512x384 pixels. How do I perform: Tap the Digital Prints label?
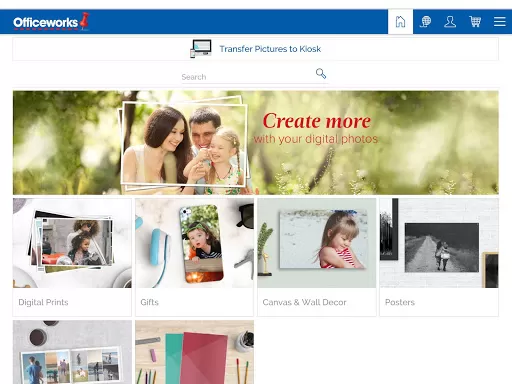pyautogui.click(x=43, y=302)
